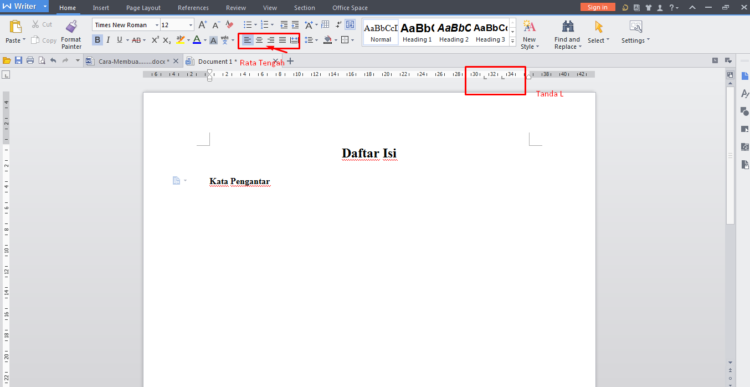Apply the Heading 1 style

pos(417,33)
